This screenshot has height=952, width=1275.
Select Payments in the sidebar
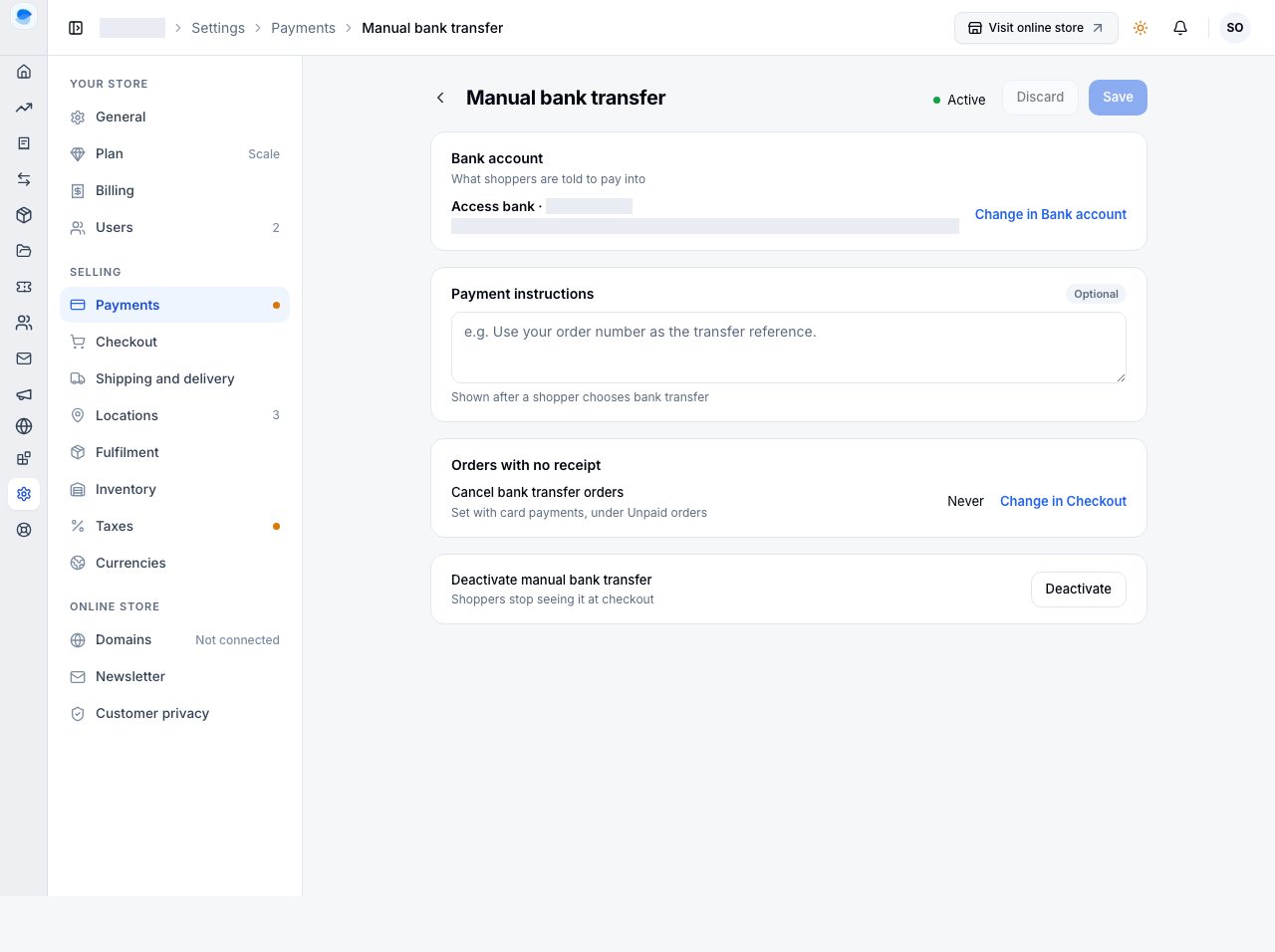(174, 305)
